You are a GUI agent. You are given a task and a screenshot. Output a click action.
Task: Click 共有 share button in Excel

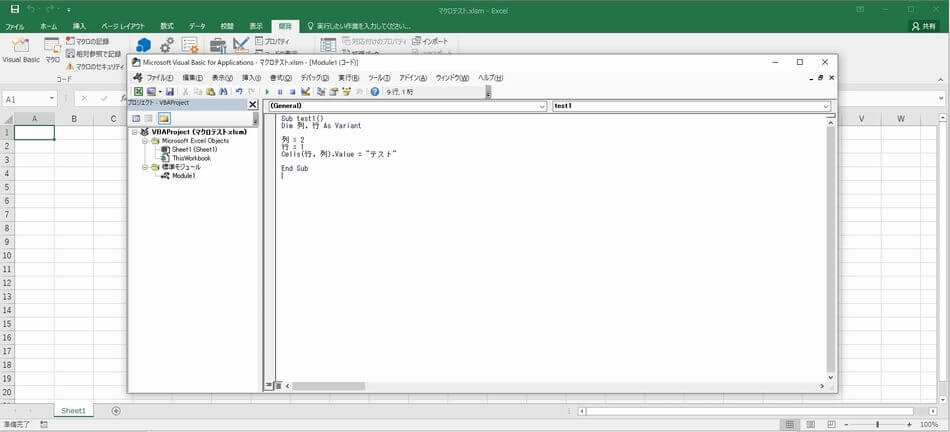pos(924,26)
